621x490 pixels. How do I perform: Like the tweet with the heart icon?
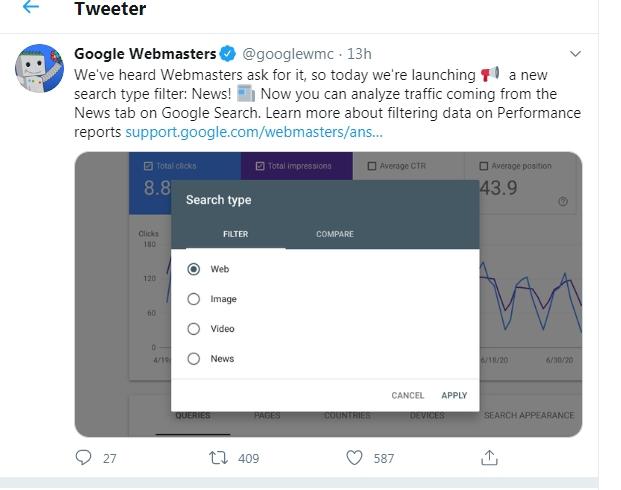tap(354, 457)
